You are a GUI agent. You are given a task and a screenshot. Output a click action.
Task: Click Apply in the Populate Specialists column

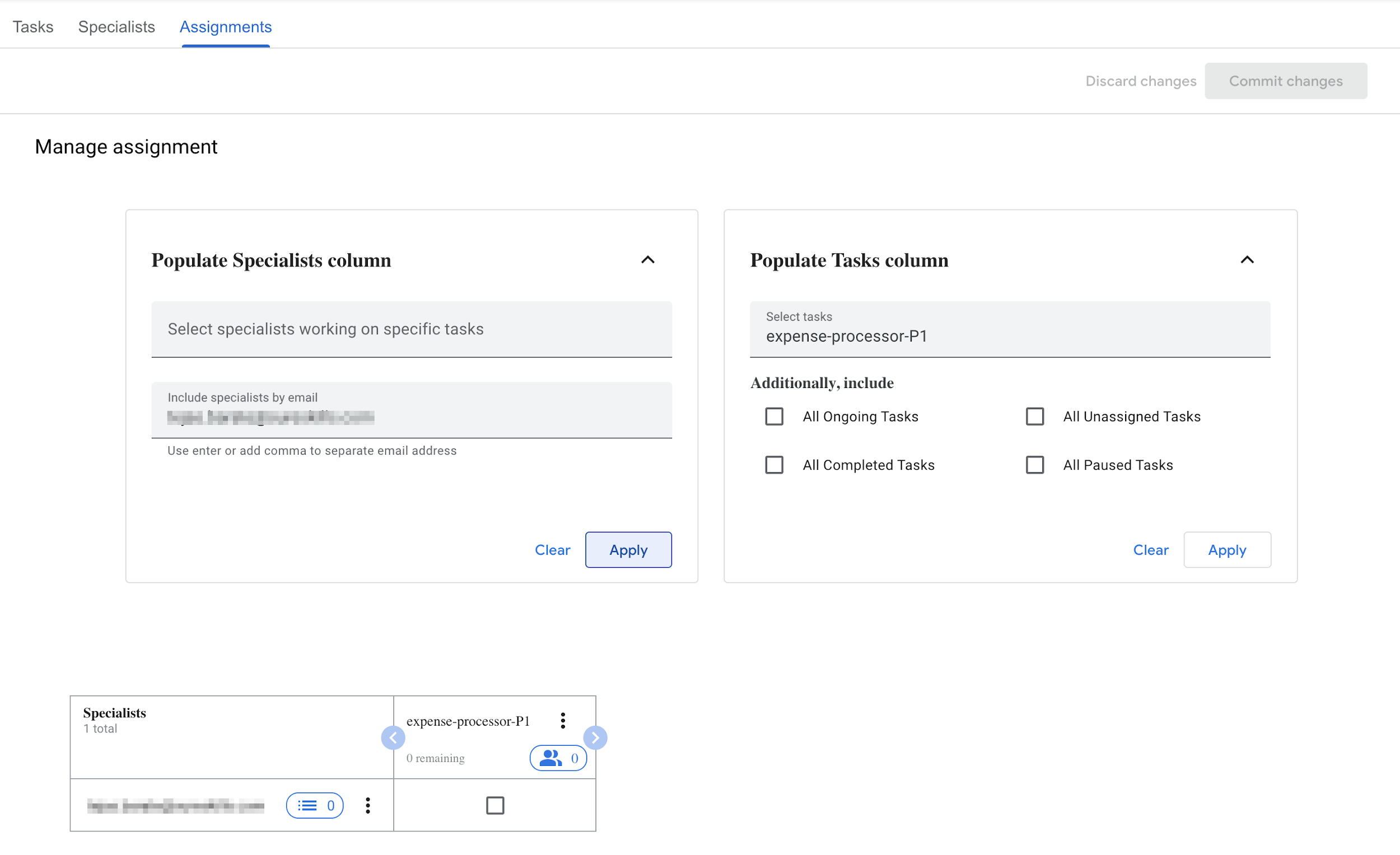[628, 549]
